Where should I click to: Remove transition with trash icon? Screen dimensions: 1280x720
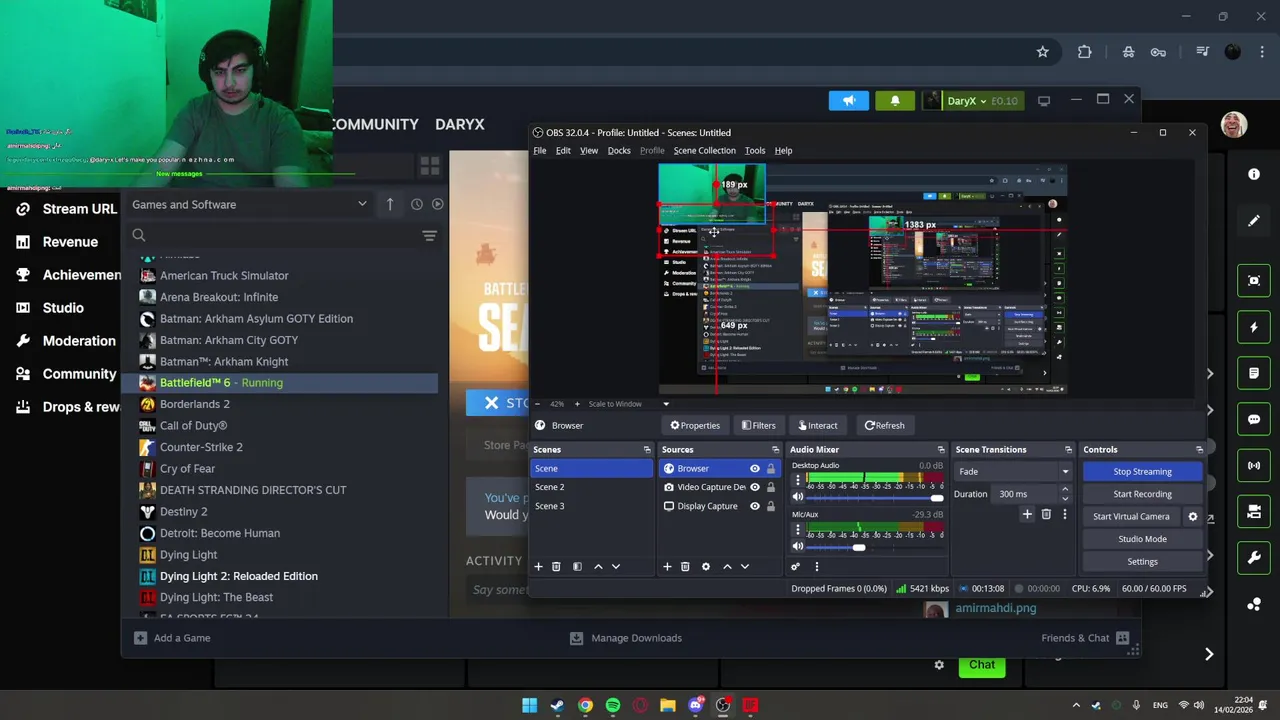(x=1046, y=514)
